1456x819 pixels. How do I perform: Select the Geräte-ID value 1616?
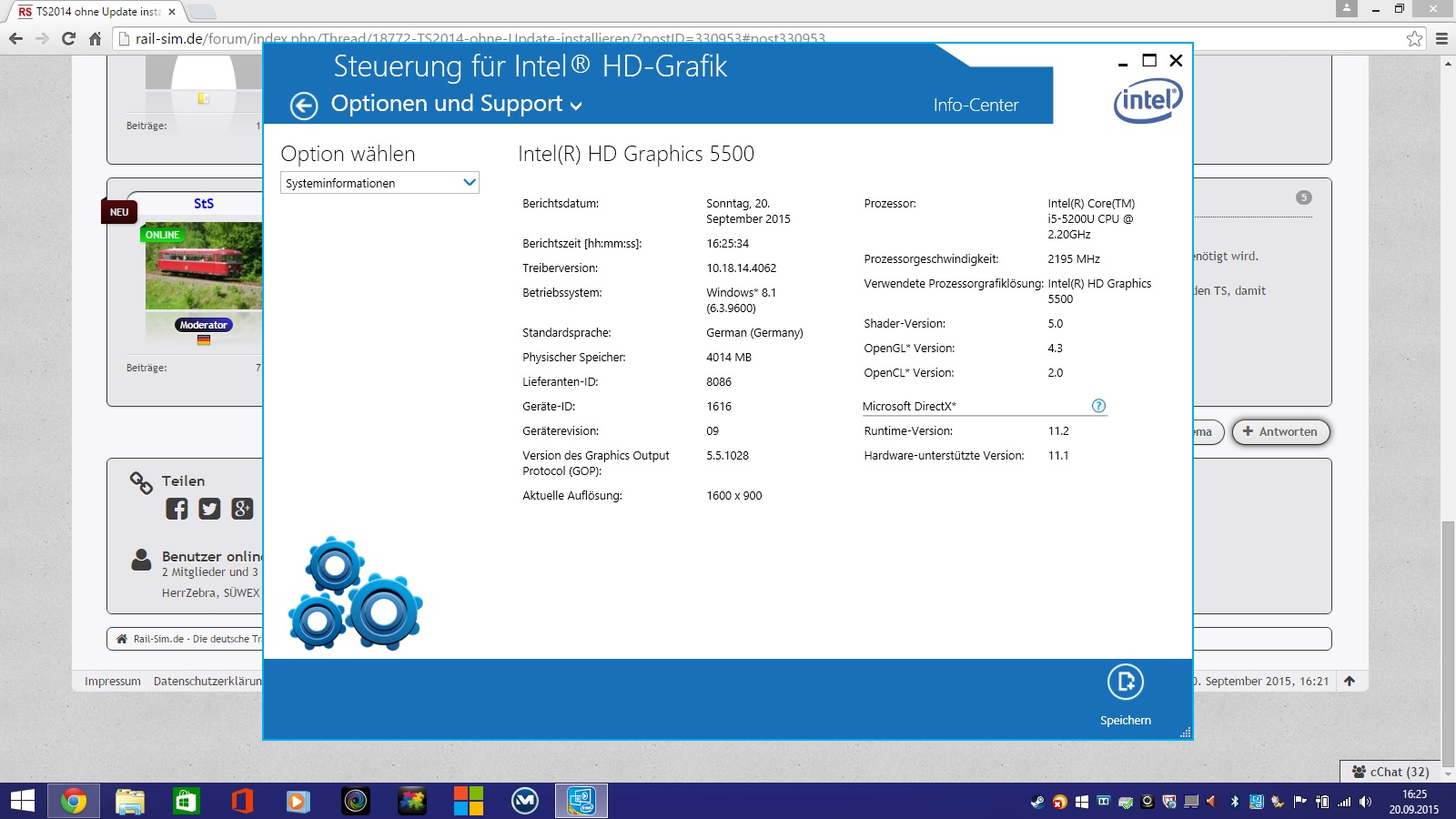pos(719,407)
